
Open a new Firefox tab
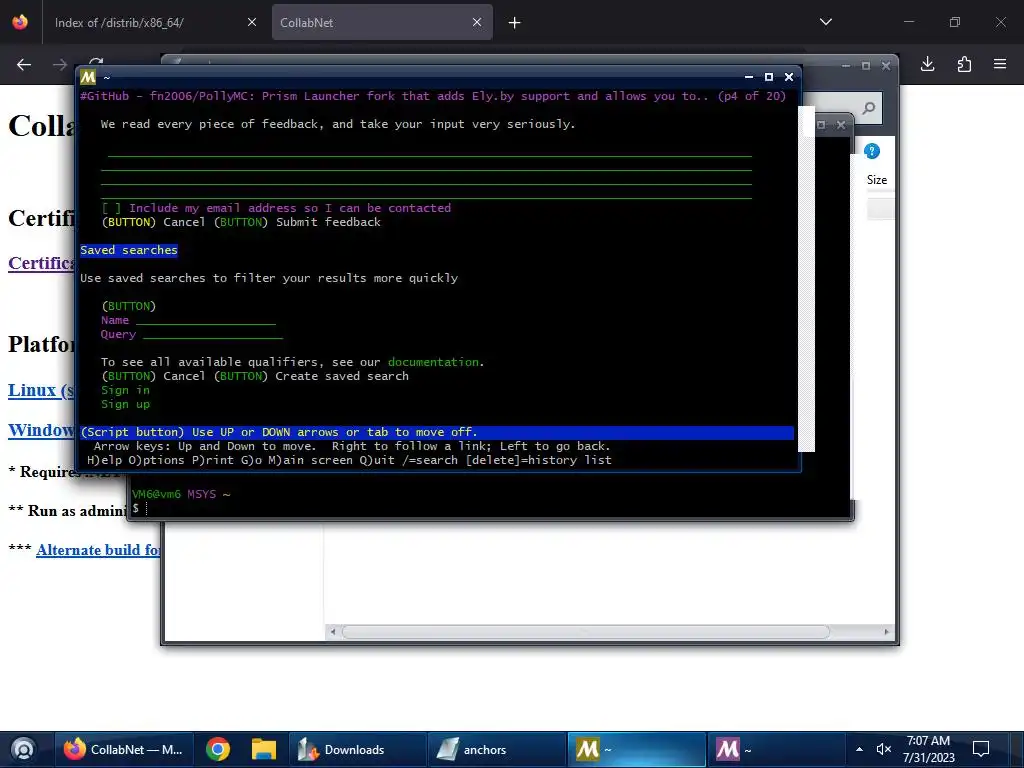point(515,23)
